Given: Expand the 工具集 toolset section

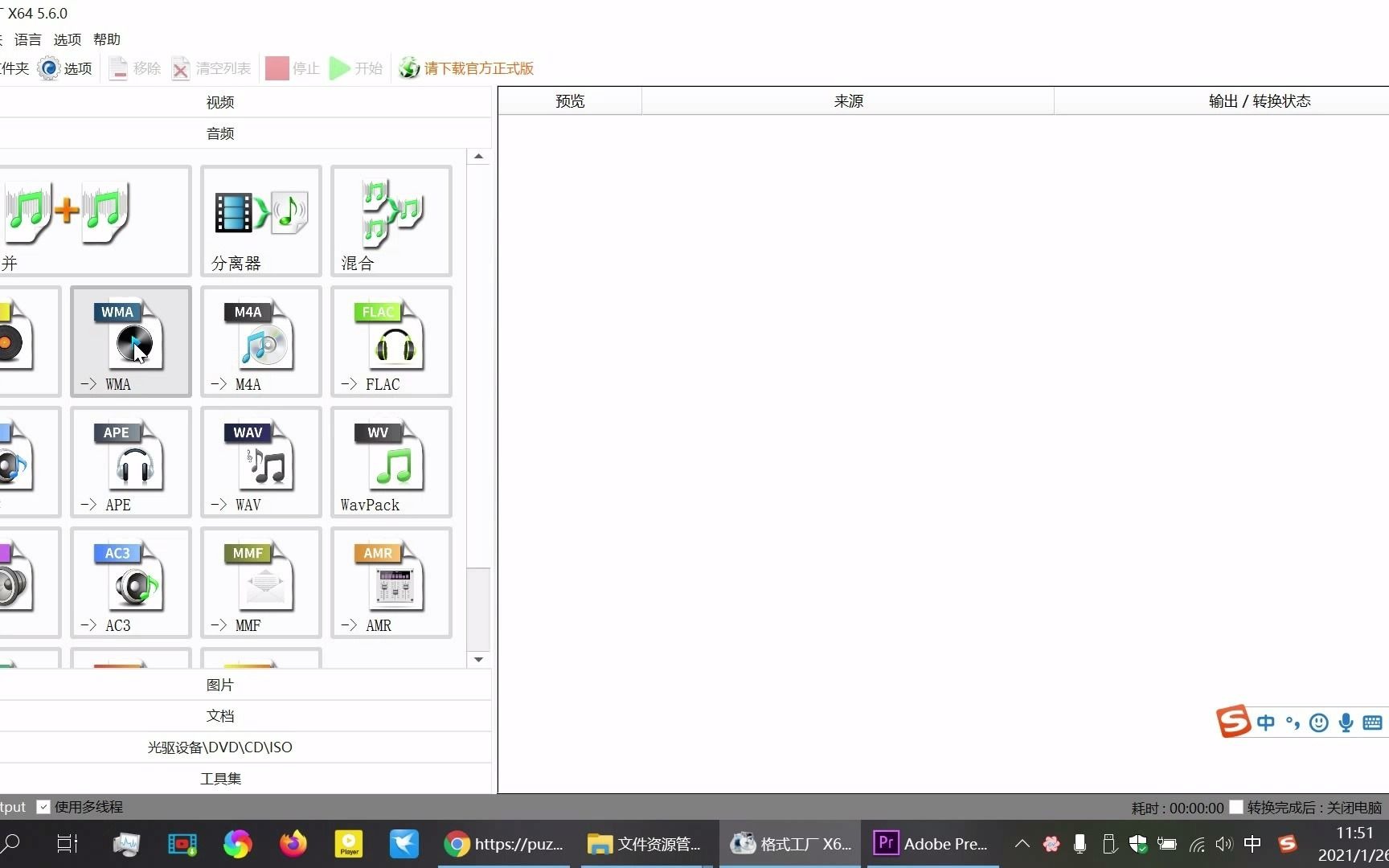Looking at the screenshot, I should [219, 777].
